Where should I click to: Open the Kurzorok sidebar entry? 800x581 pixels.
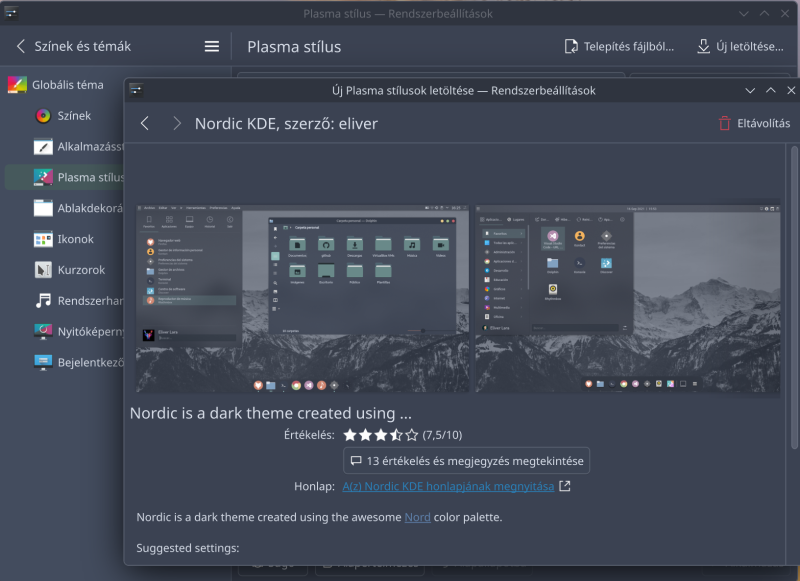(63, 270)
